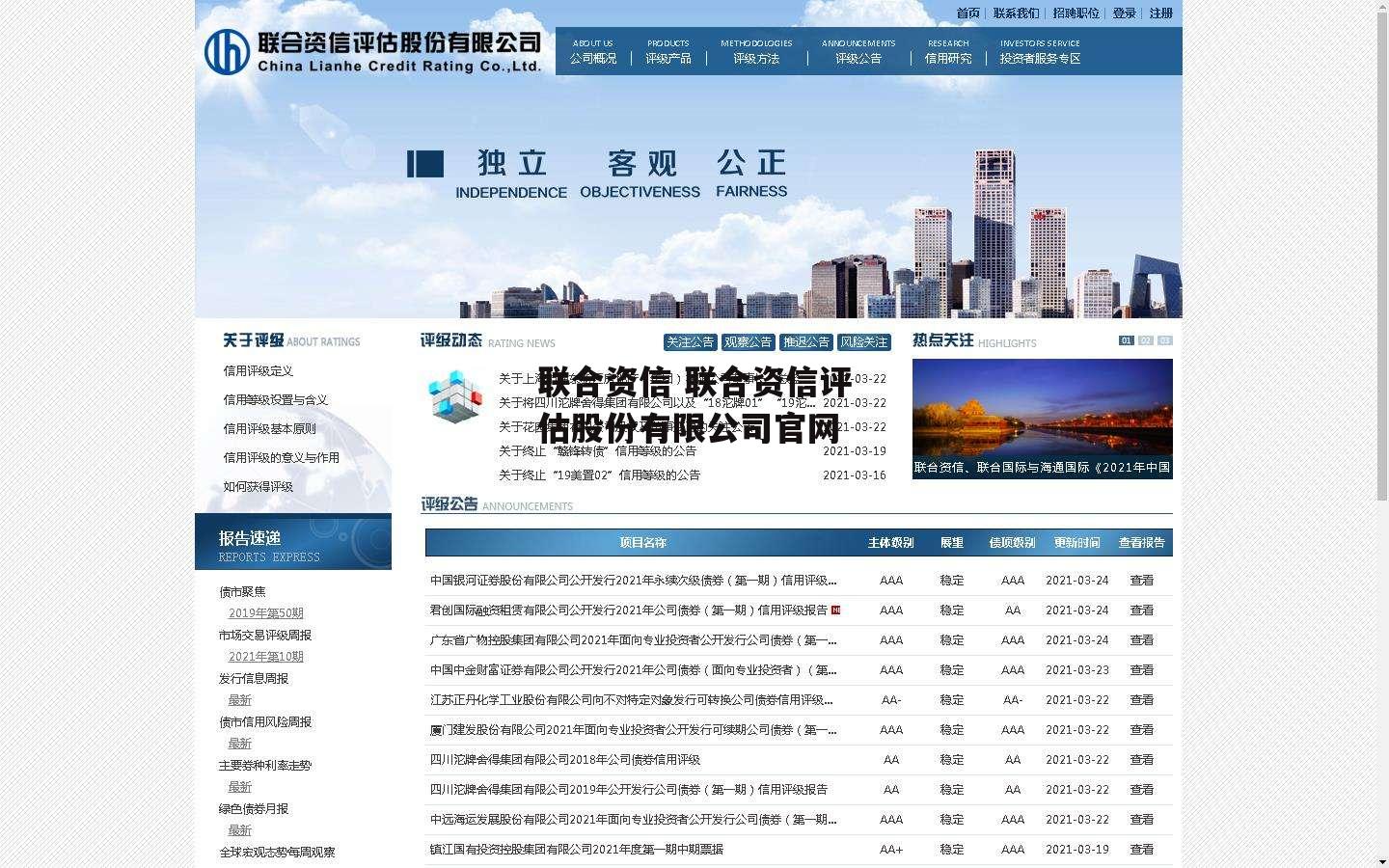Click the 登录 login link

point(1124,14)
